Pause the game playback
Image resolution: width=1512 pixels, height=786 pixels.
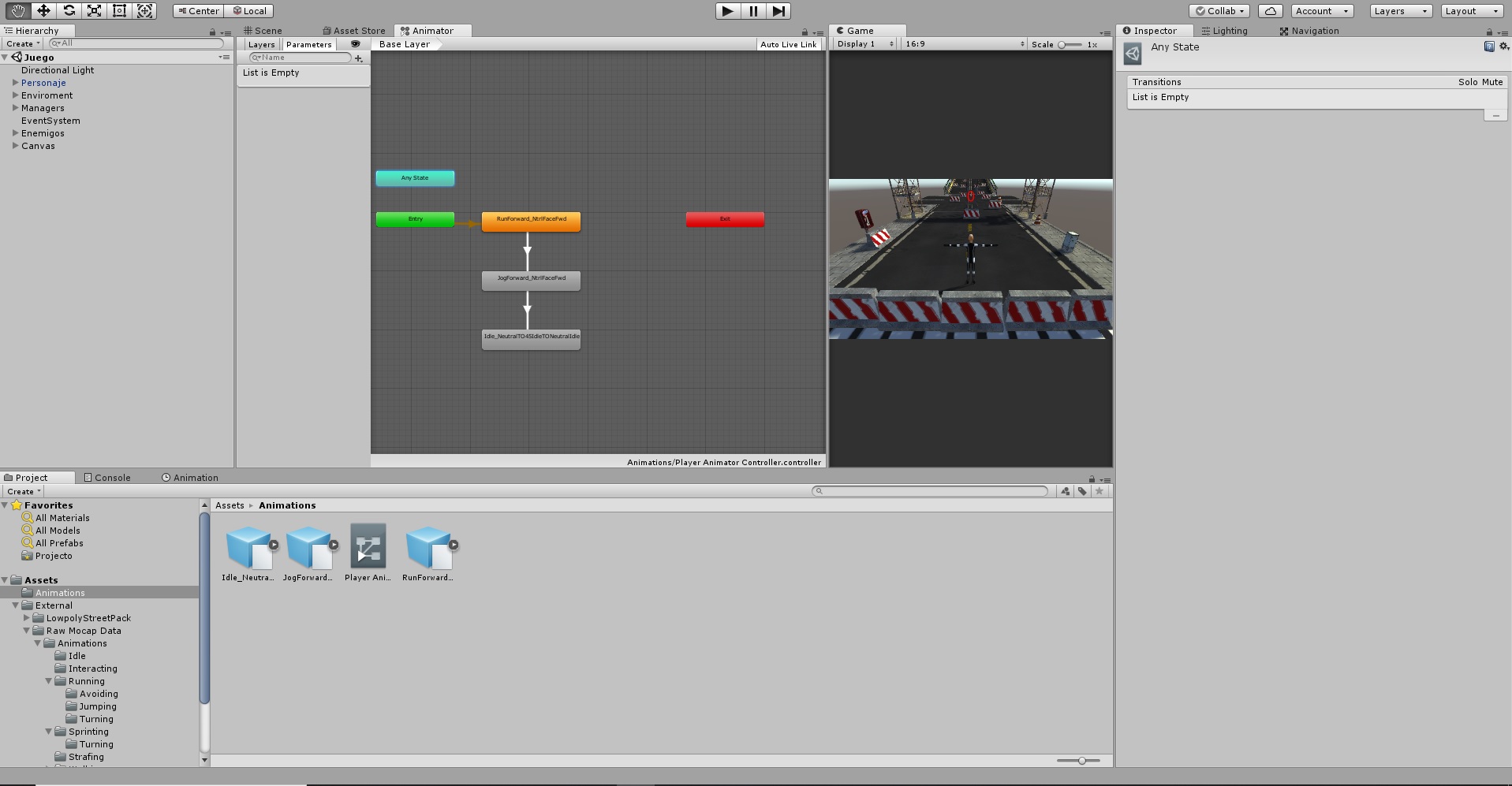coord(753,11)
